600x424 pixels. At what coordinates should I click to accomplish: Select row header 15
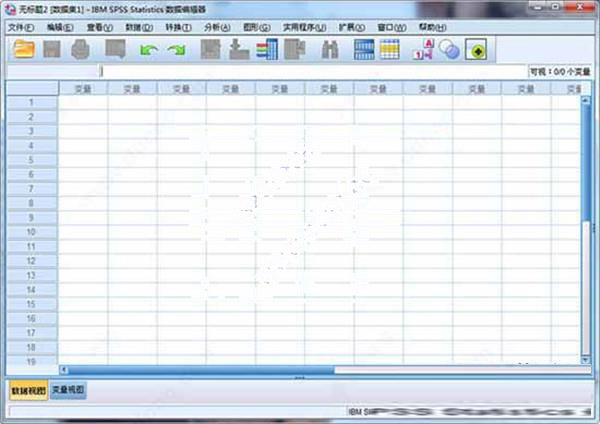point(32,304)
